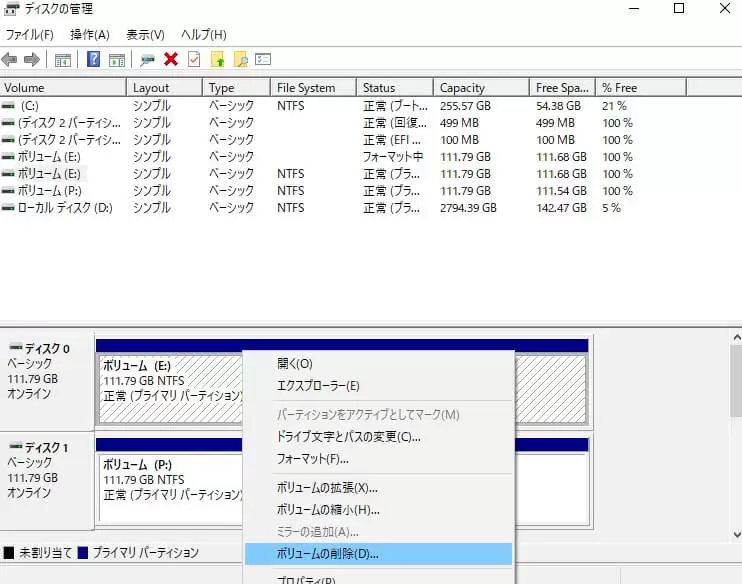Select ボリュームの削除(D)... menu entry

pos(379,554)
